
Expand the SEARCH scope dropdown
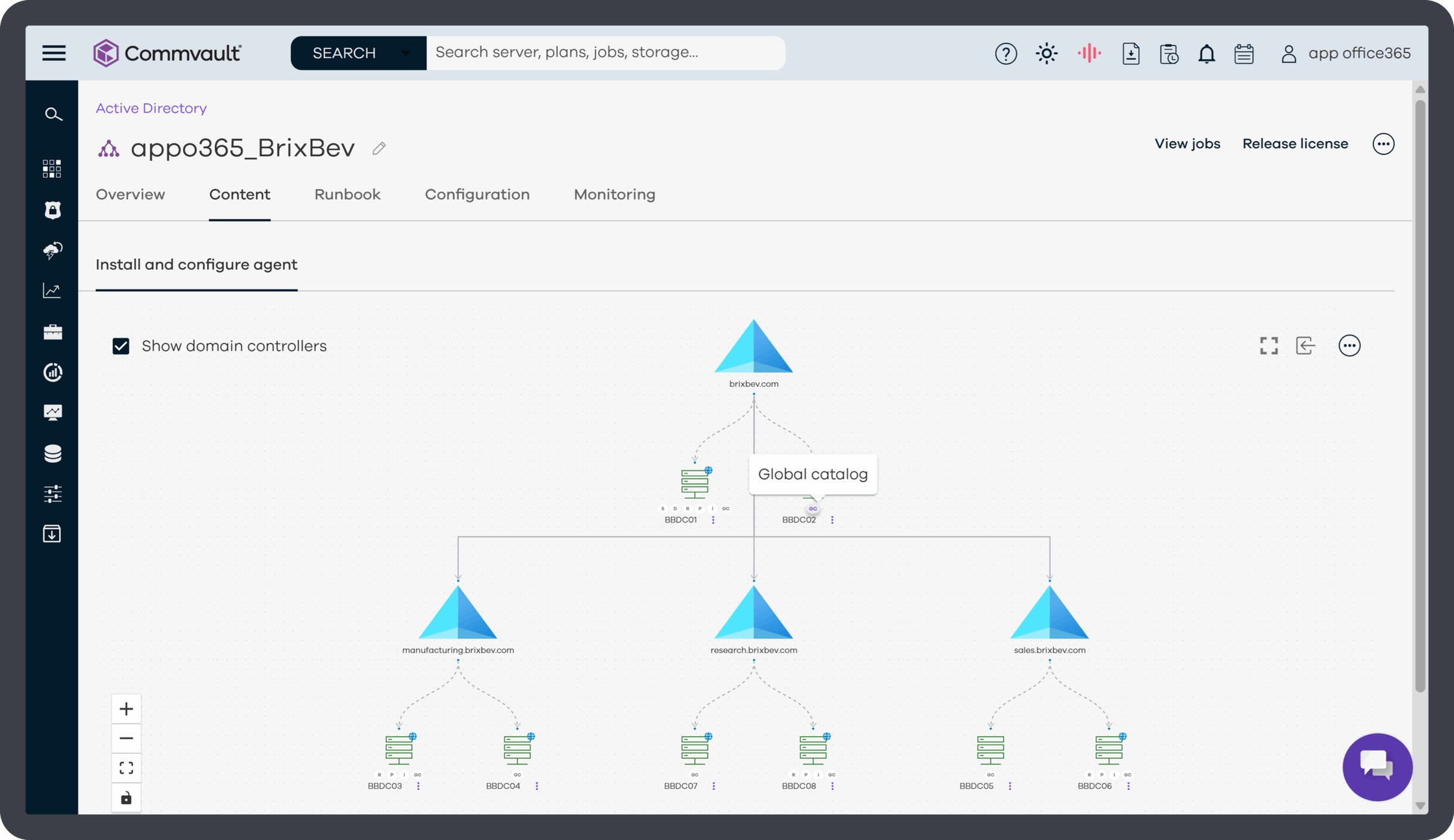click(x=406, y=53)
